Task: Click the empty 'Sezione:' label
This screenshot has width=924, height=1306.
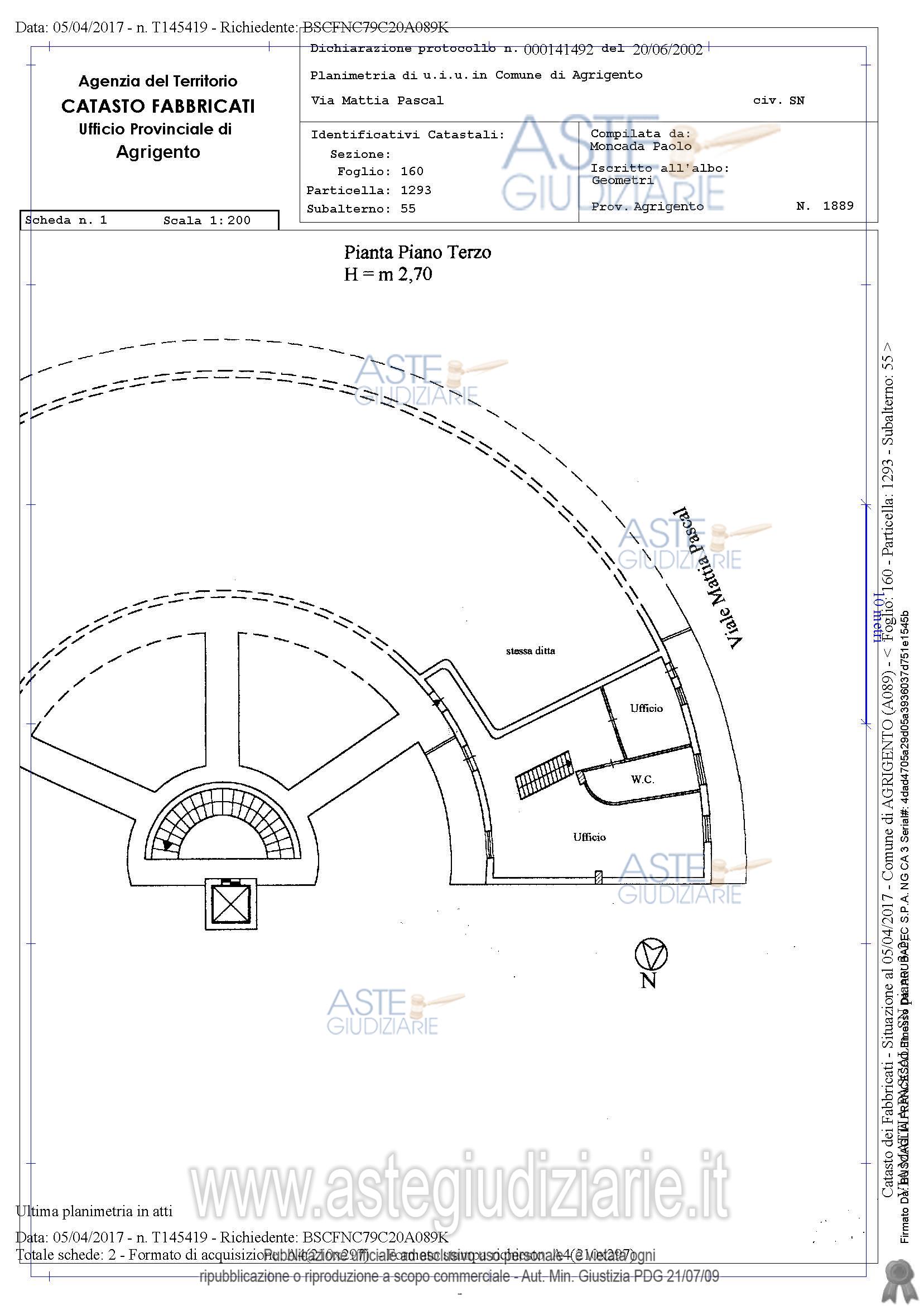Action: pos(360,154)
